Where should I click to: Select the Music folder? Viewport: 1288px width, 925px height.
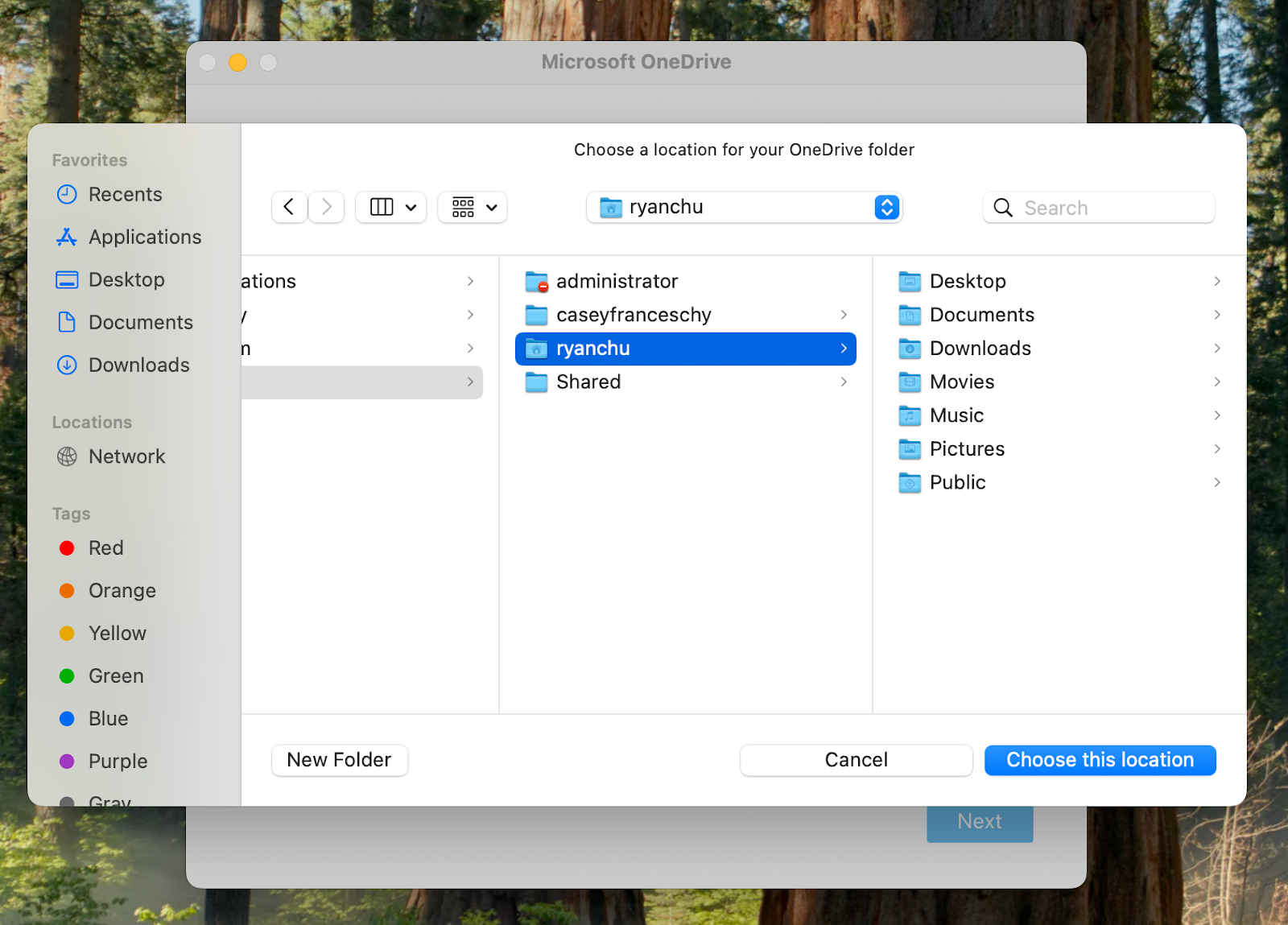pos(1060,415)
